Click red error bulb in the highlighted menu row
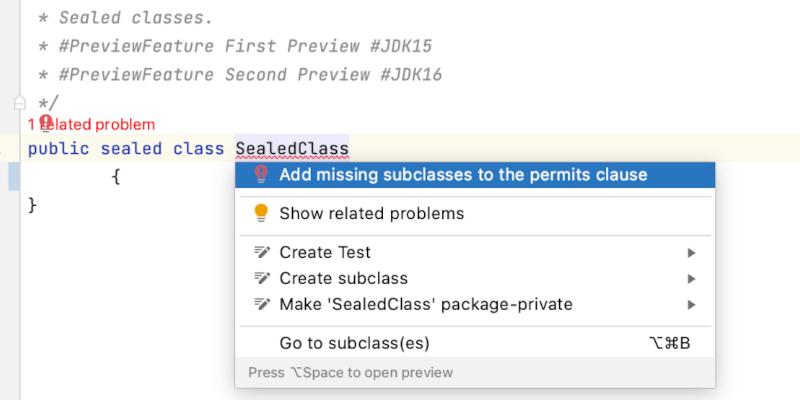This screenshot has width=800, height=400. click(x=261, y=174)
